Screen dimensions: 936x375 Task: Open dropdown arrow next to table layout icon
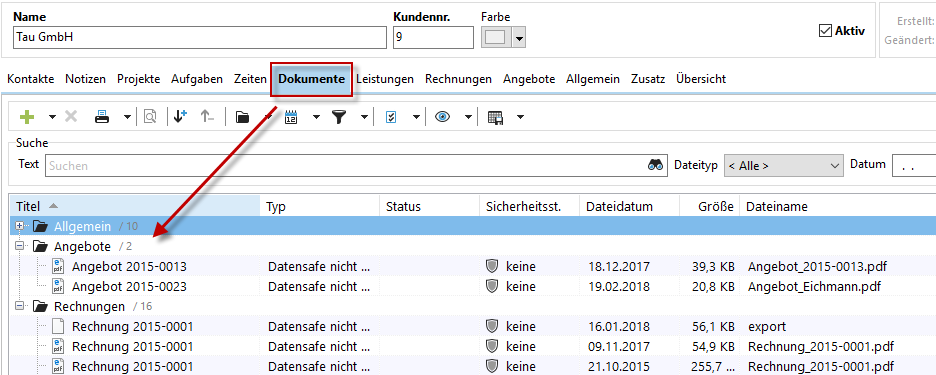[521, 117]
